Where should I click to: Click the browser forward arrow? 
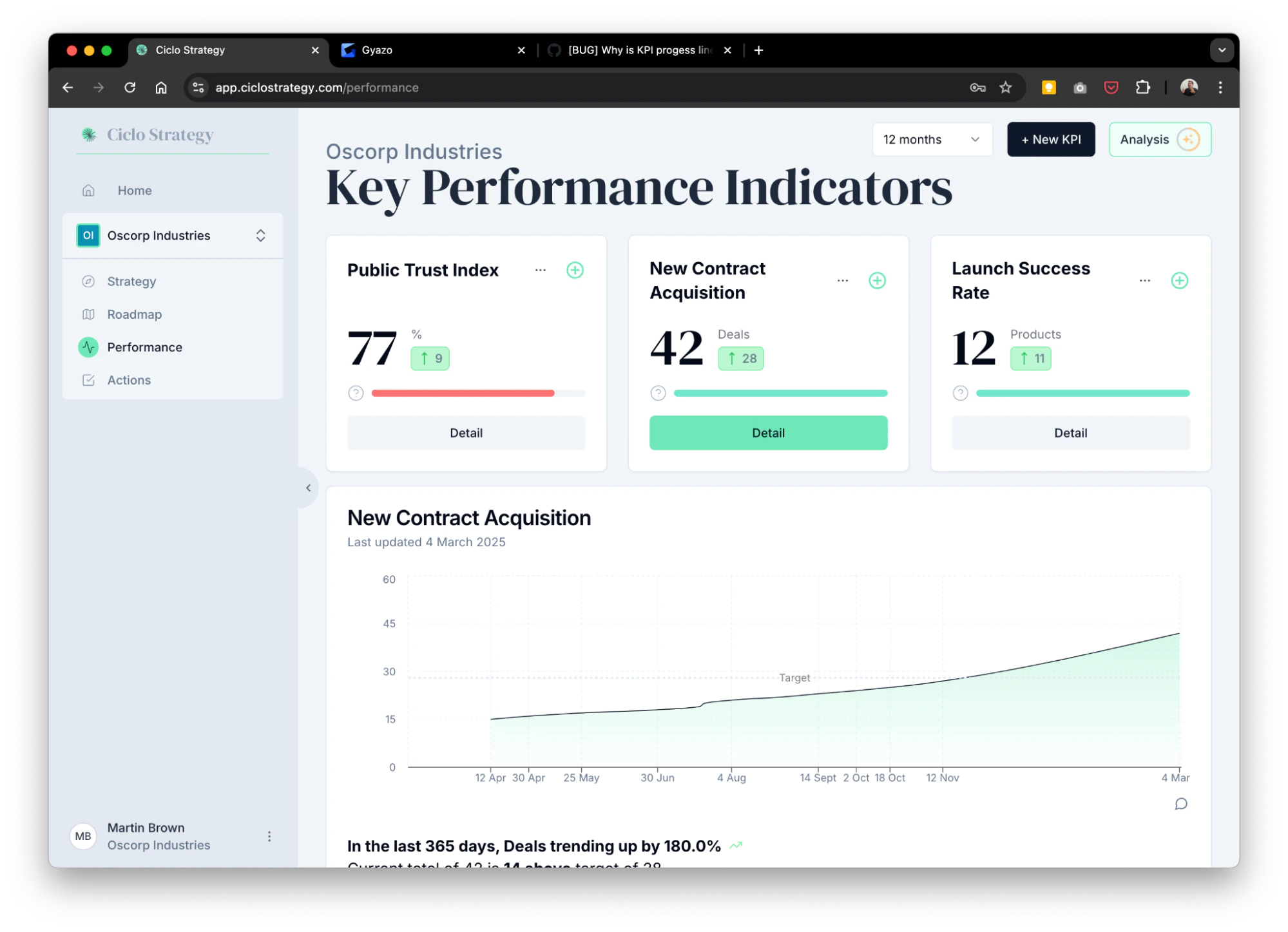pos(99,88)
